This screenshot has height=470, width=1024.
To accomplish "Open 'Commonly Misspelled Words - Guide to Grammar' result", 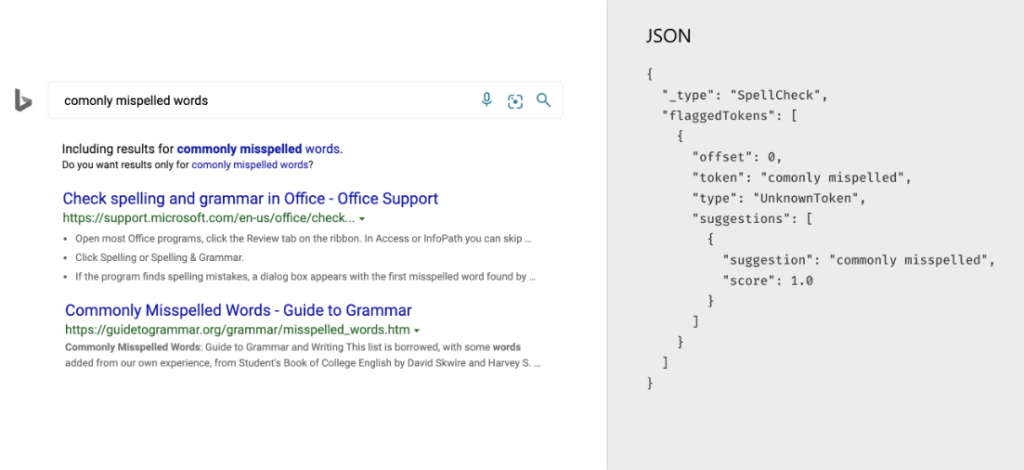I will click(238, 310).
